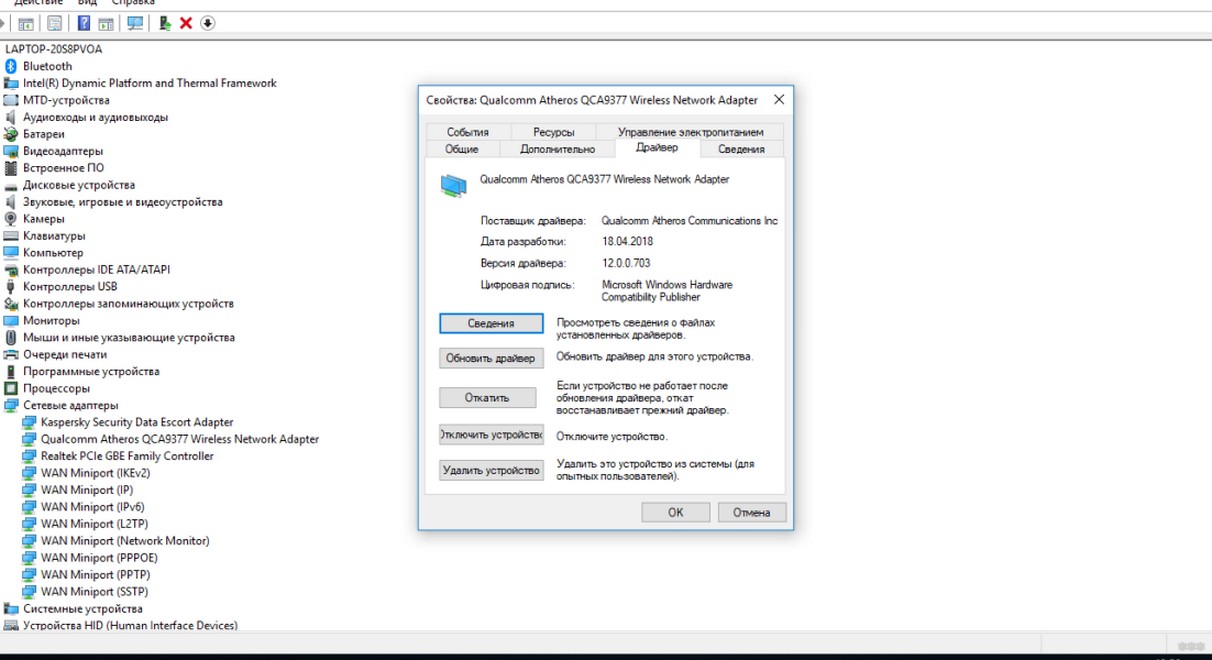This screenshot has height=660, width=1212.
Task: Click the scan for hardware changes monitor icon
Action: pos(135,23)
